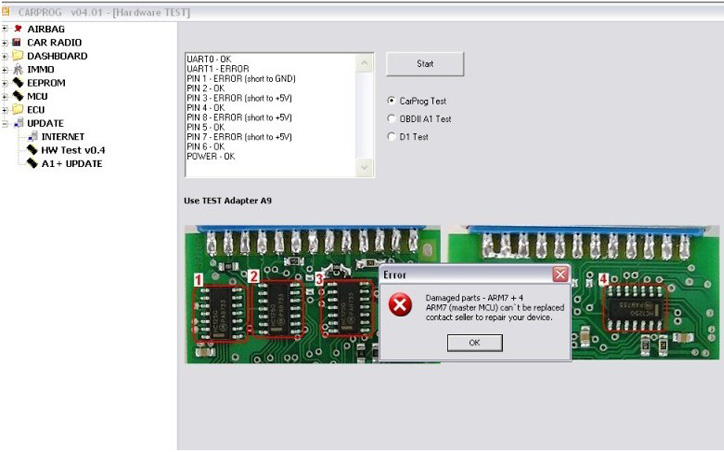Select the D1 Test radio button
Screen dimensions: 724x452
[x=392, y=136]
